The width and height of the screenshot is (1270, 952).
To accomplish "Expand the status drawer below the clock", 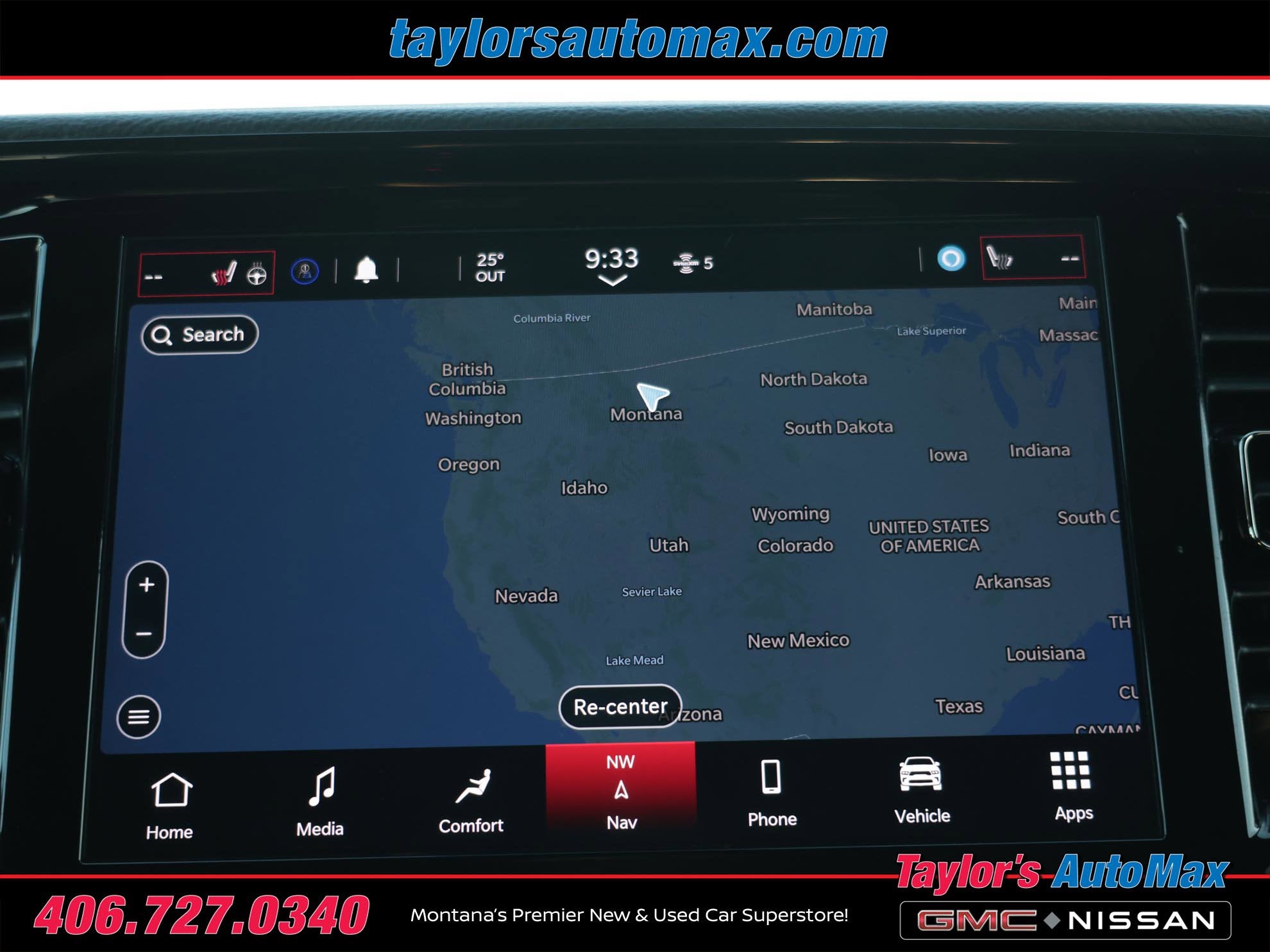I will coord(612,281).
